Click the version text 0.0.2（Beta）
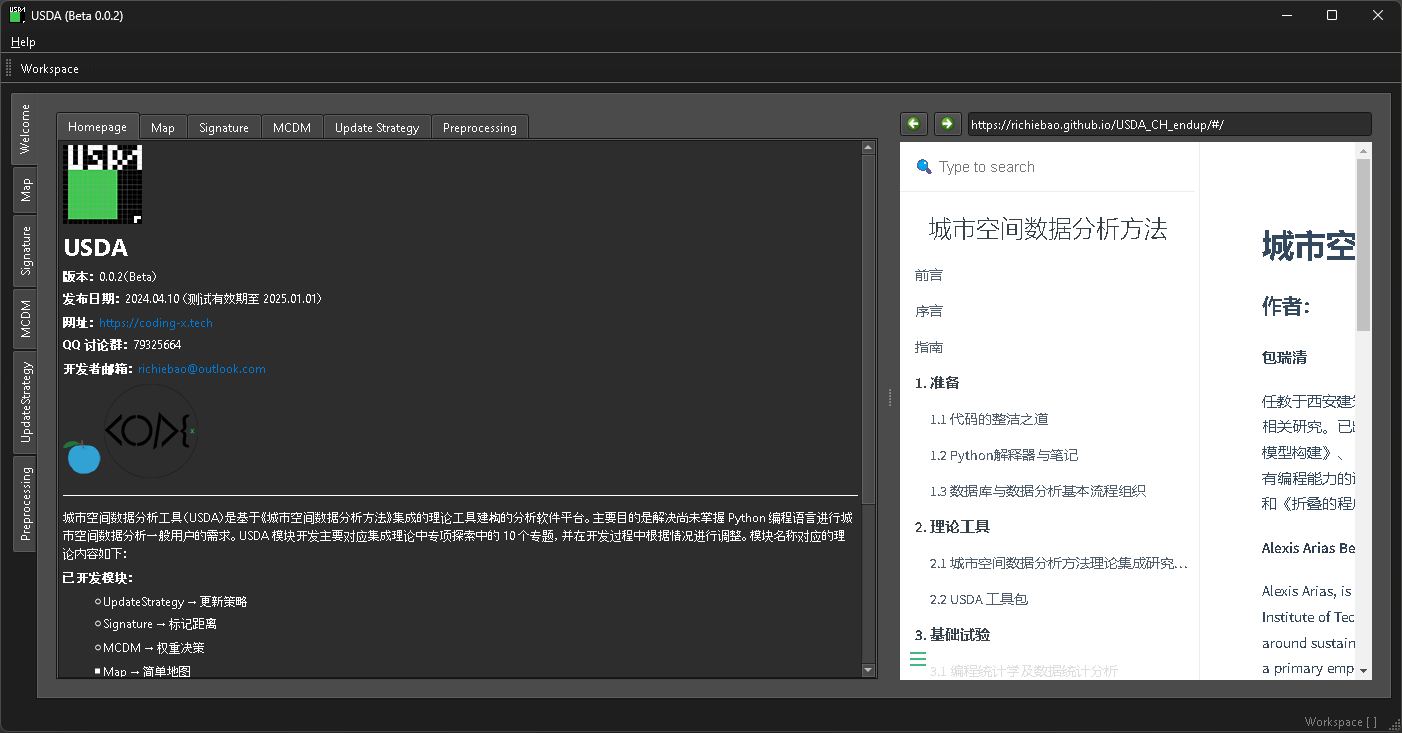The height and width of the screenshot is (733, 1402). tap(128, 277)
